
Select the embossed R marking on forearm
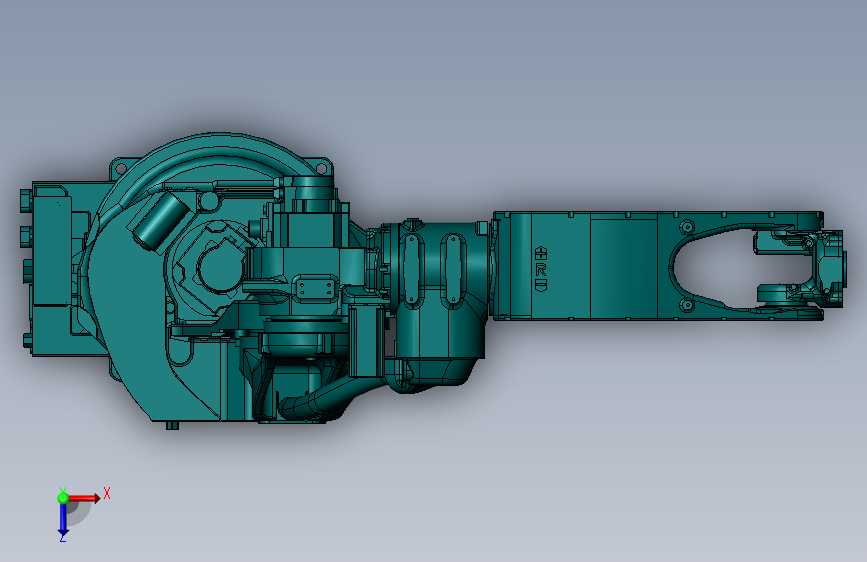click(541, 270)
